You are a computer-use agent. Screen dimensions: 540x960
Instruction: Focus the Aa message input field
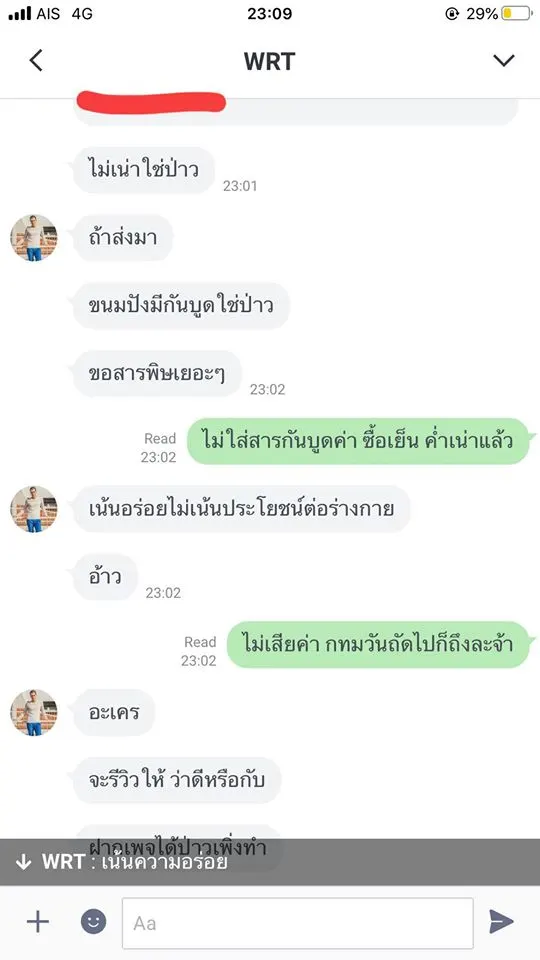298,923
